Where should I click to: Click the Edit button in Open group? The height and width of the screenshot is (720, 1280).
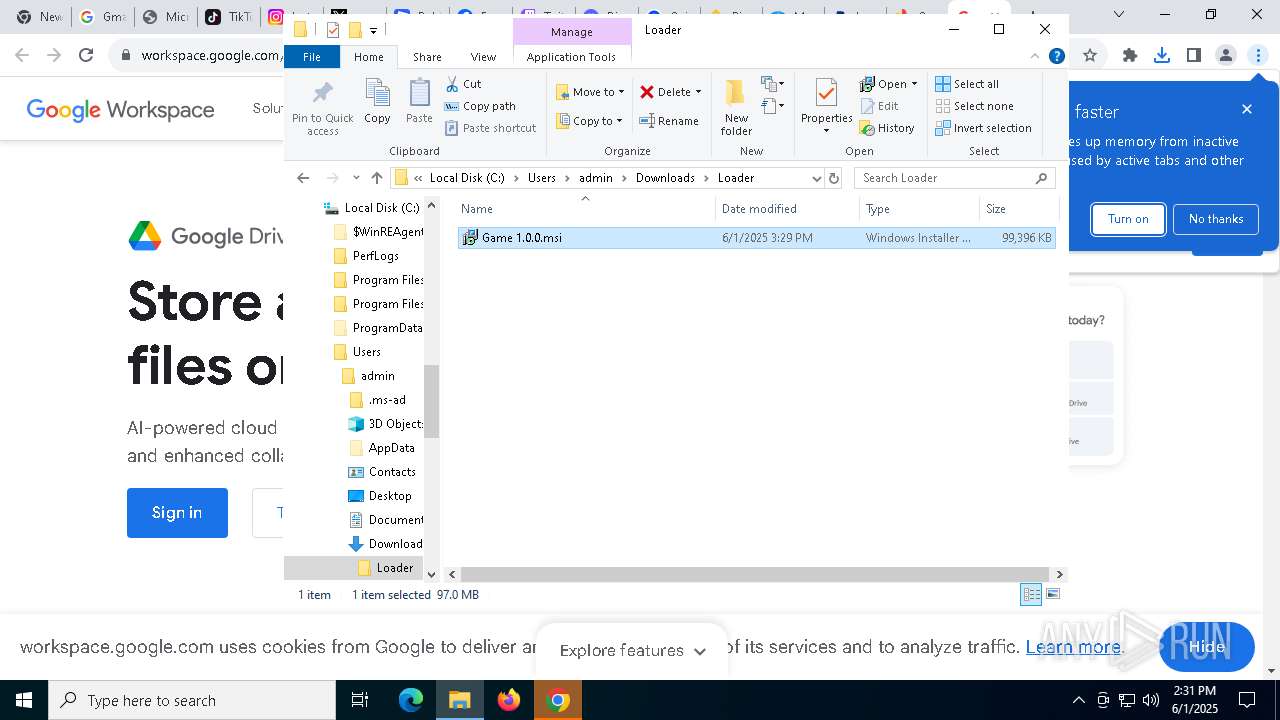[880, 106]
